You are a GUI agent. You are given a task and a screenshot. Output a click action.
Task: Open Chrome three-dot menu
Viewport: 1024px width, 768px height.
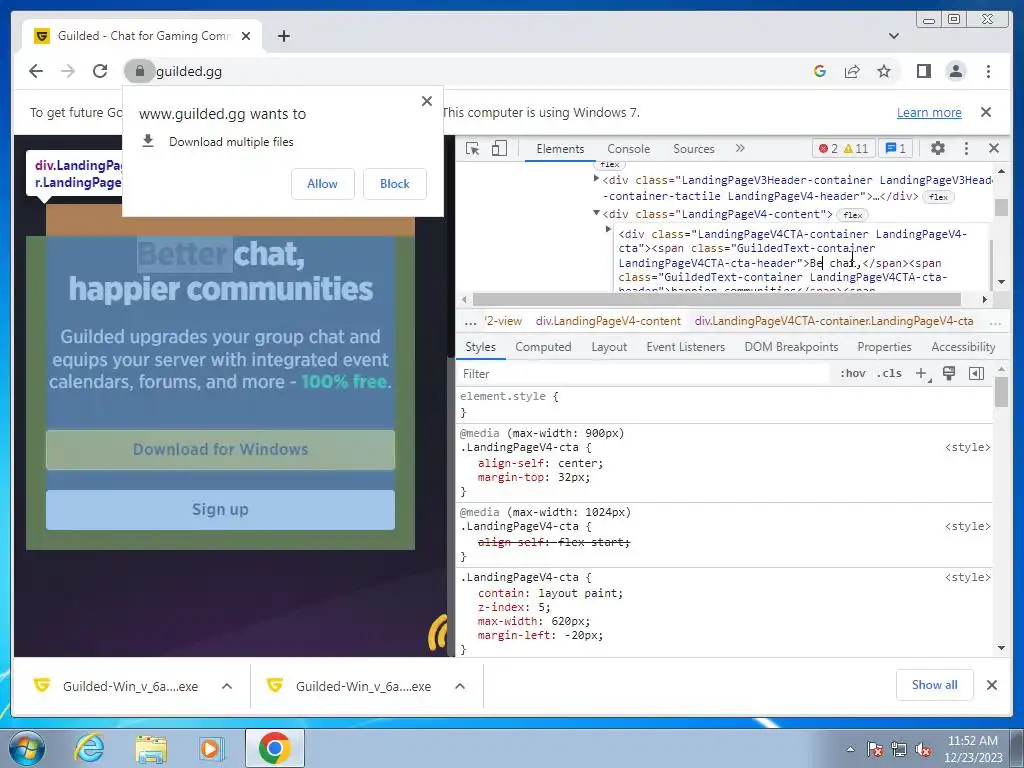point(988,71)
